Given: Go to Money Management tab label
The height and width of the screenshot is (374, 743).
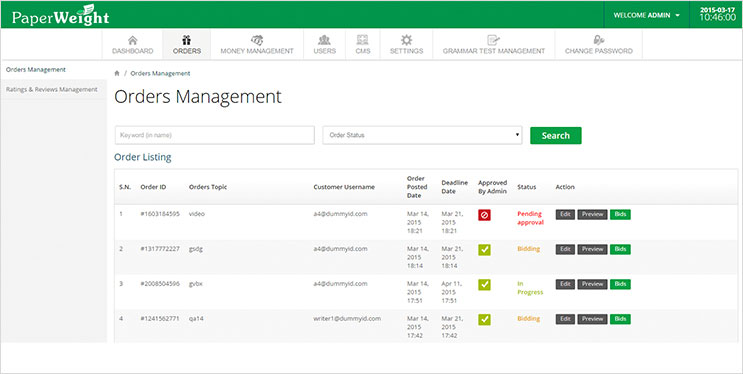Looking at the screenshot, I should point(257,51).
